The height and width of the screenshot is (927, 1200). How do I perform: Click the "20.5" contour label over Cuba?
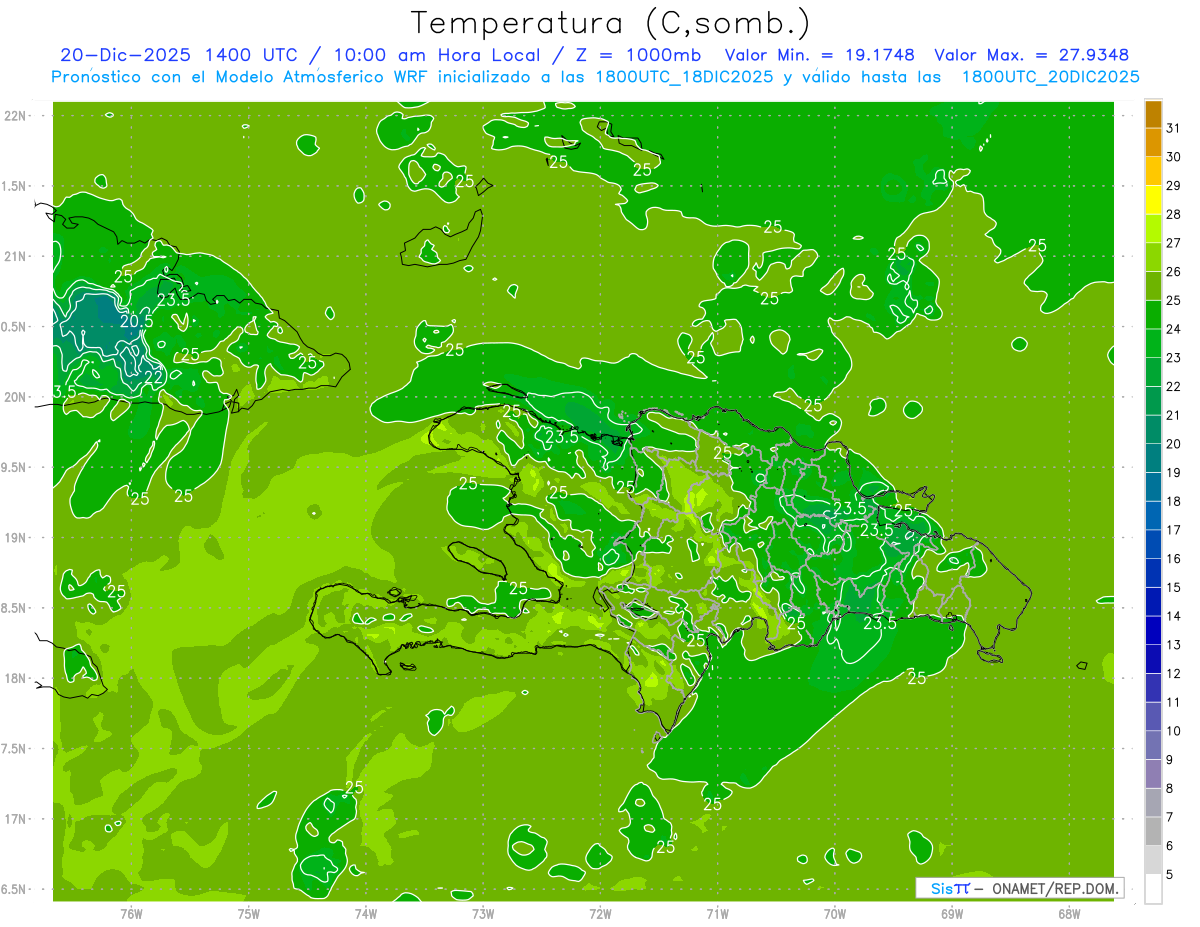137,322
